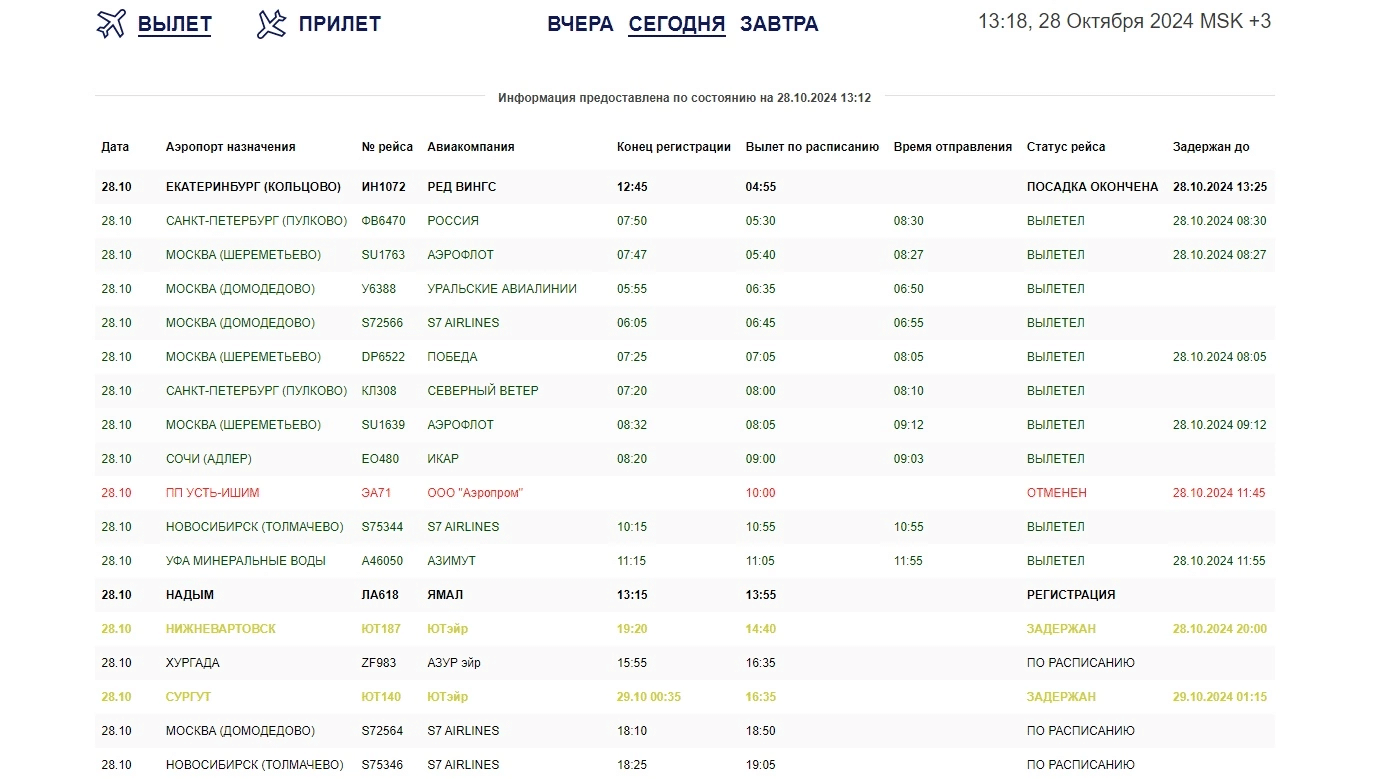The height and width of the screenshot is (779, 1398).
Task: Click the Задержан до column header
Action: pyautogui.click(x=1211, y=147)
